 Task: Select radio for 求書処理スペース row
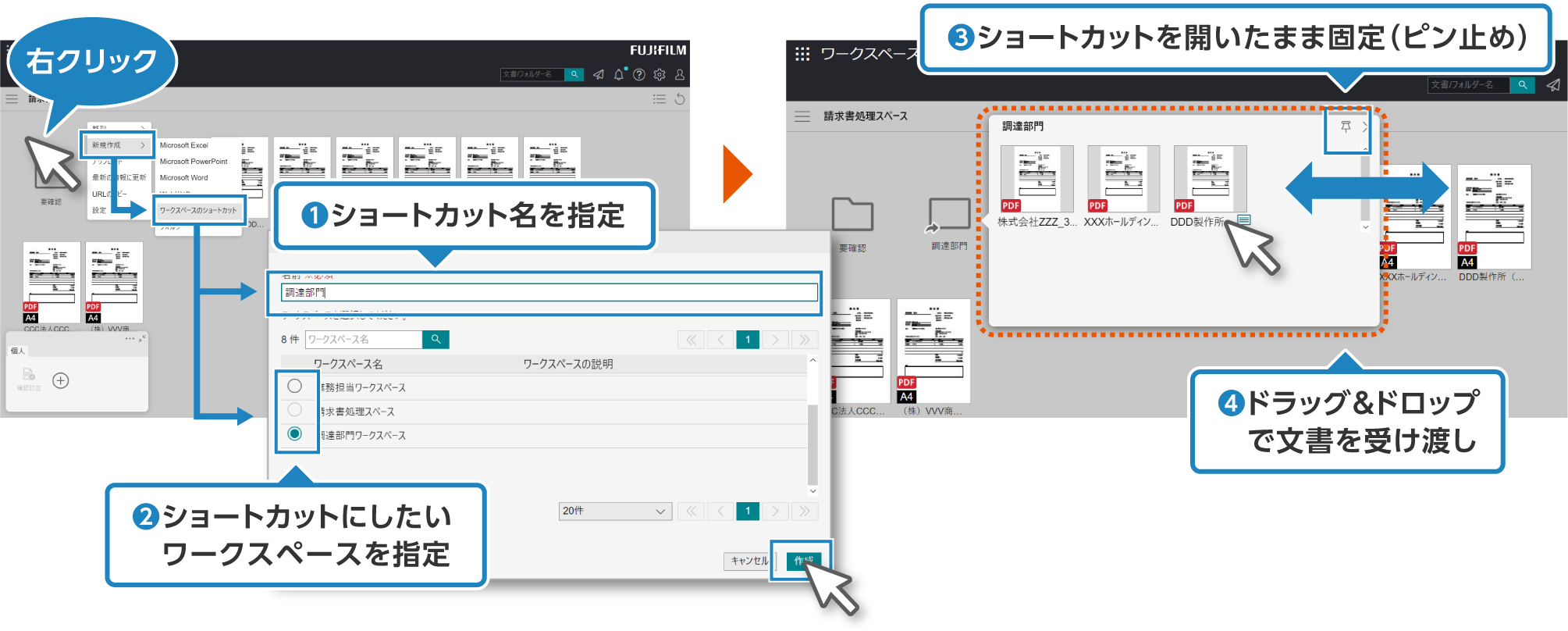coord(294,409)
